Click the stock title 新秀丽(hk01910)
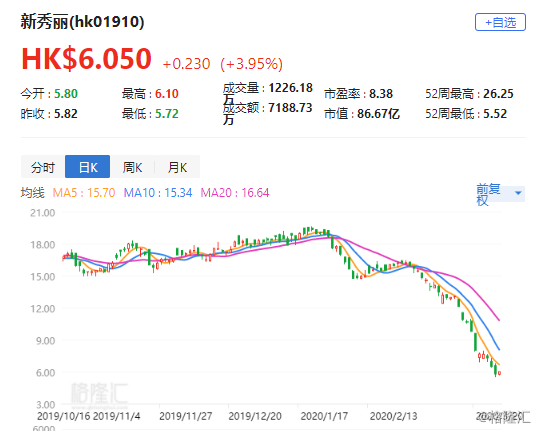This screenshot has width=538, height=431. pos(82,22)
